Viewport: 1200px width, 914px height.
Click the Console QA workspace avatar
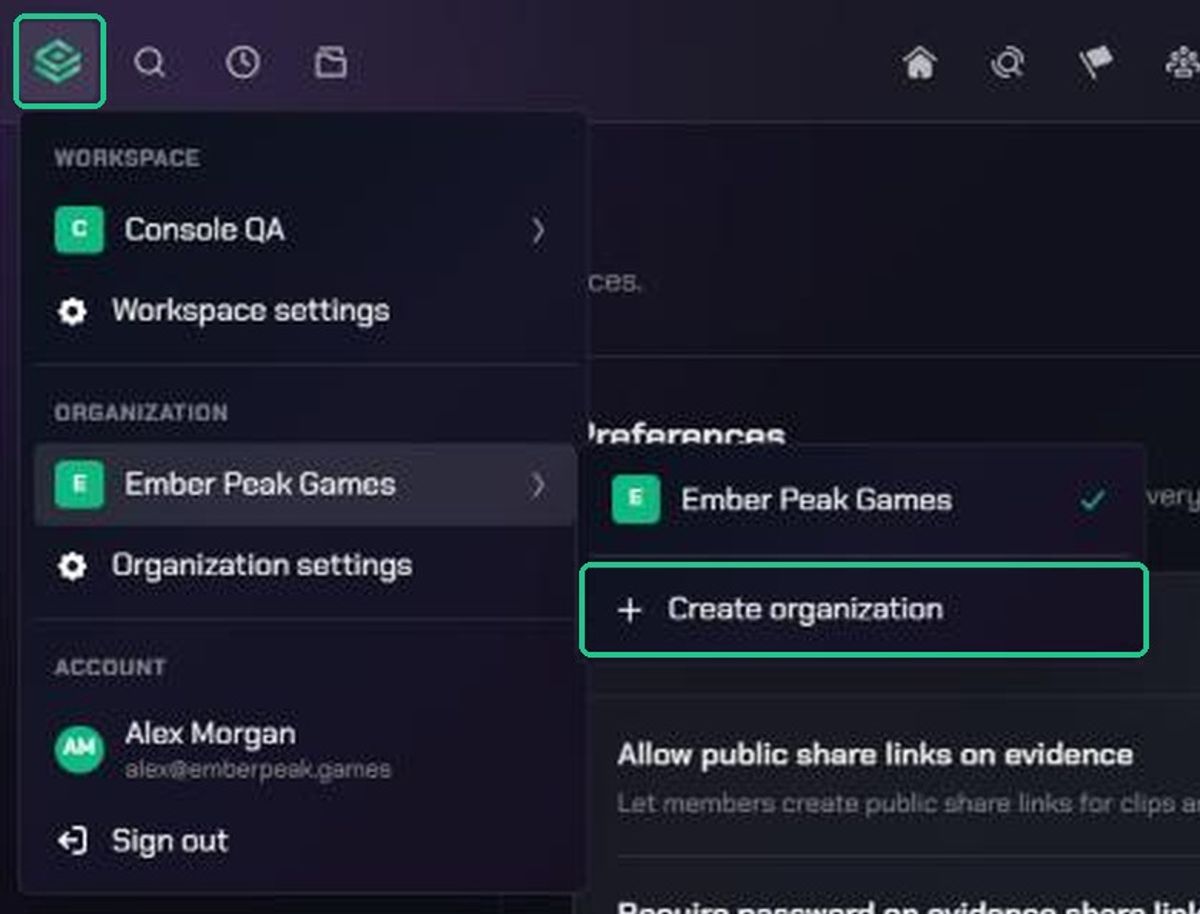point(79,229)
